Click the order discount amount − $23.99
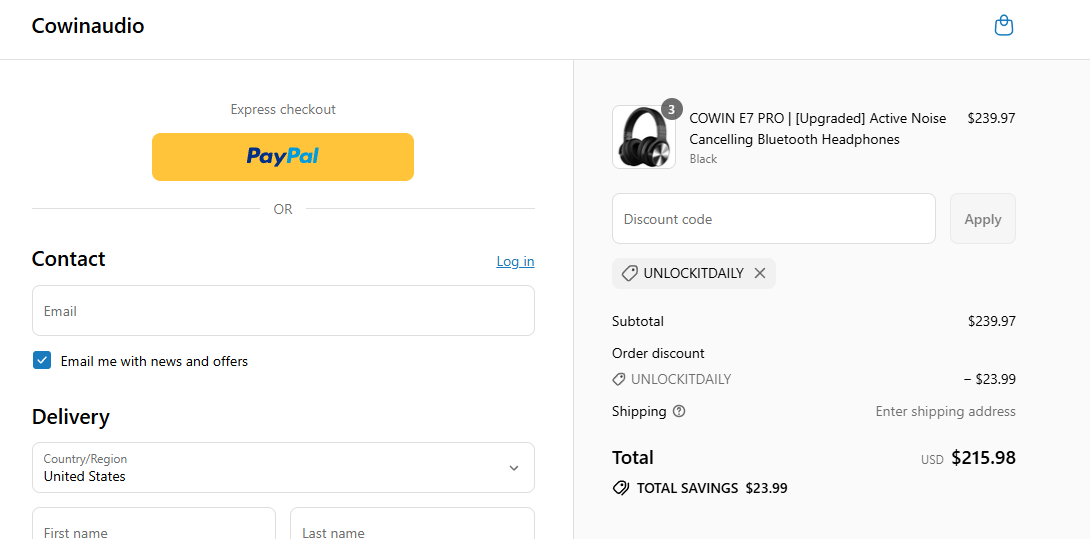 [x=990, y=380]
